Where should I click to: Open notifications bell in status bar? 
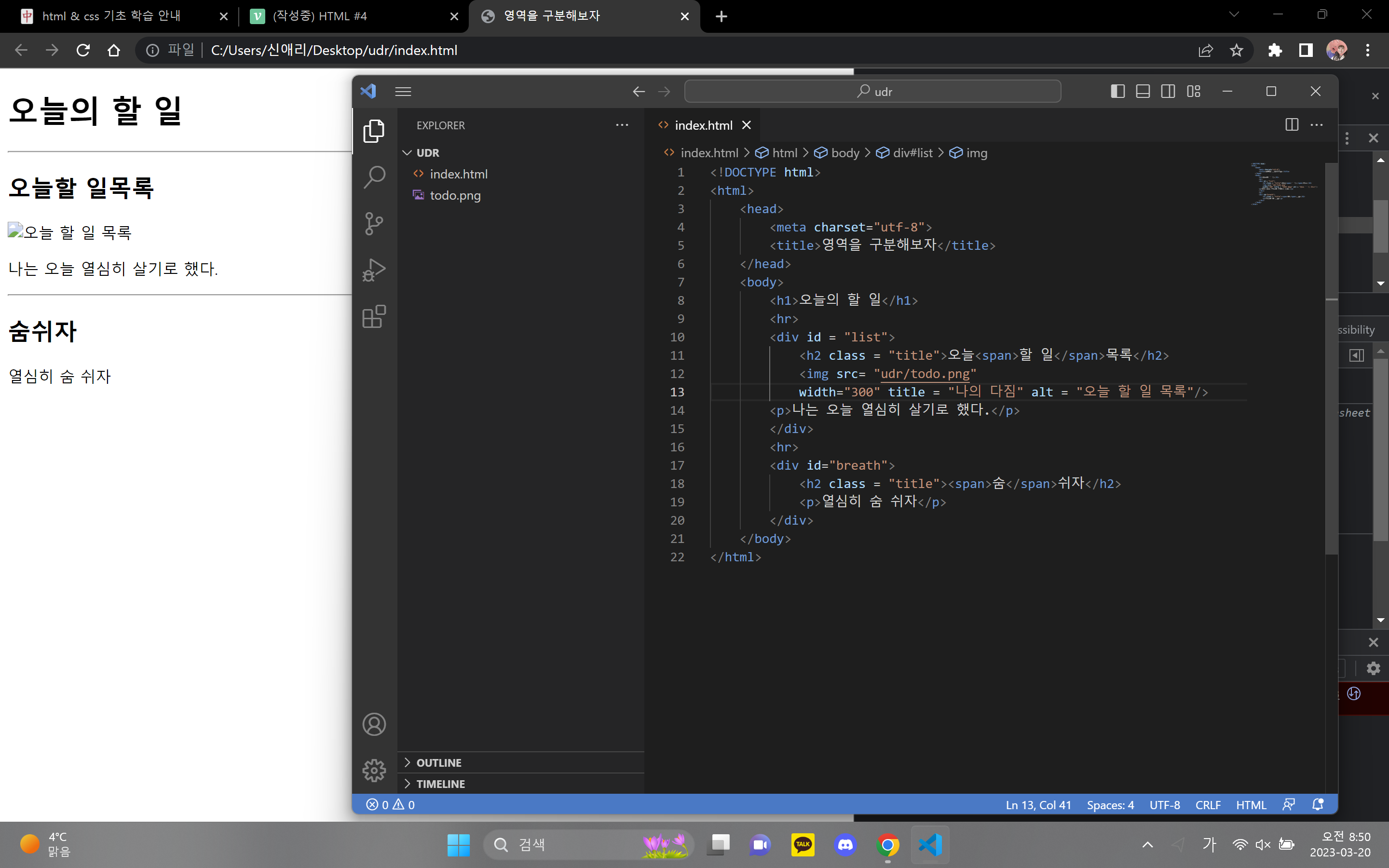click(x=1318, y=805)
